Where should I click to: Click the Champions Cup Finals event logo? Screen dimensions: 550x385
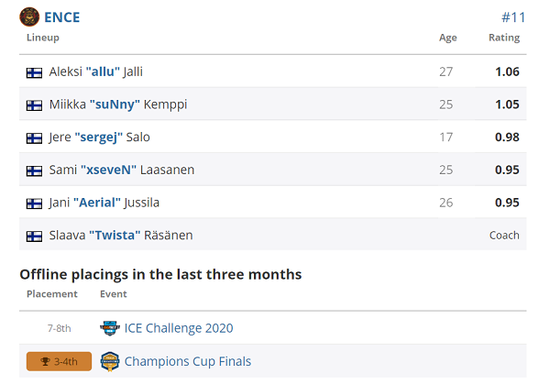tap(110, 361)
